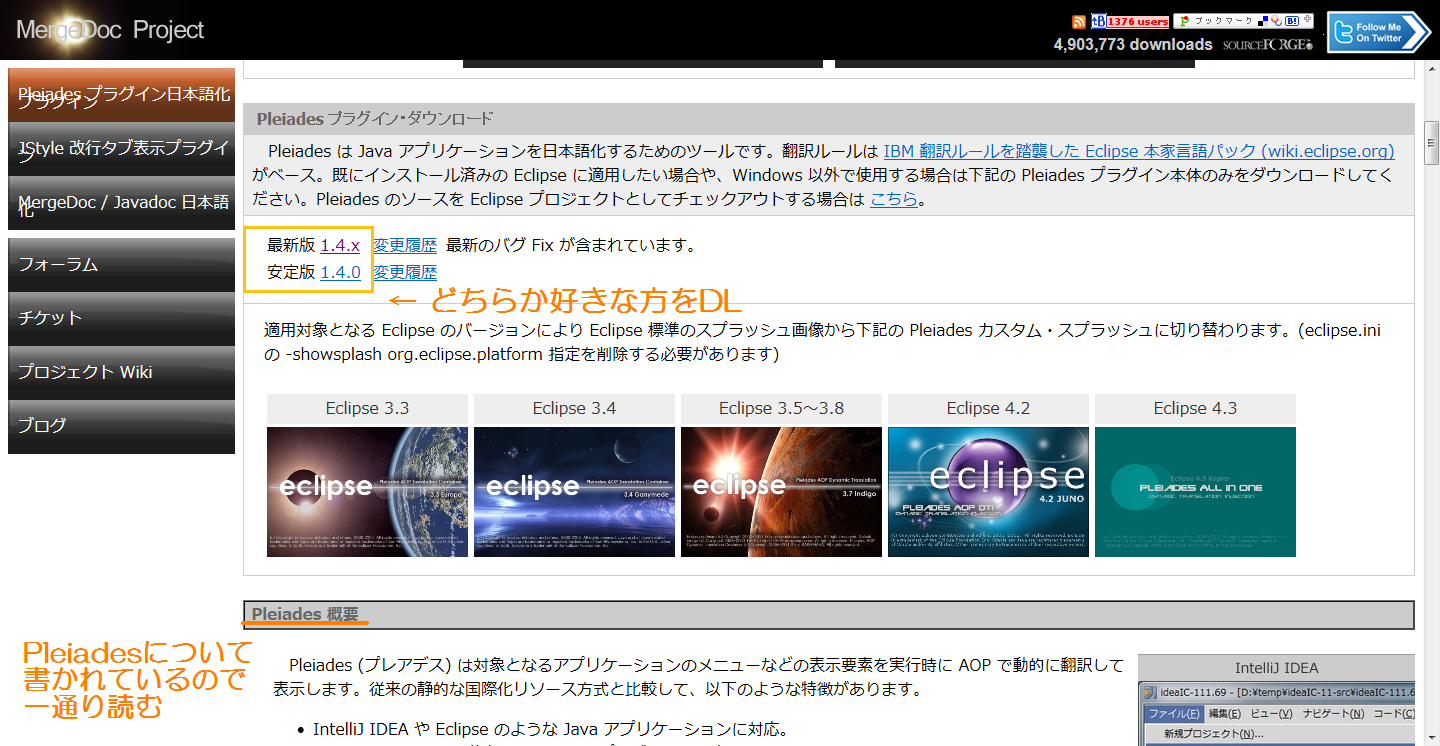Open プロジェクト Wiki in the sidebar
This screenshot has width=1440, height=746.
(121, 373)
